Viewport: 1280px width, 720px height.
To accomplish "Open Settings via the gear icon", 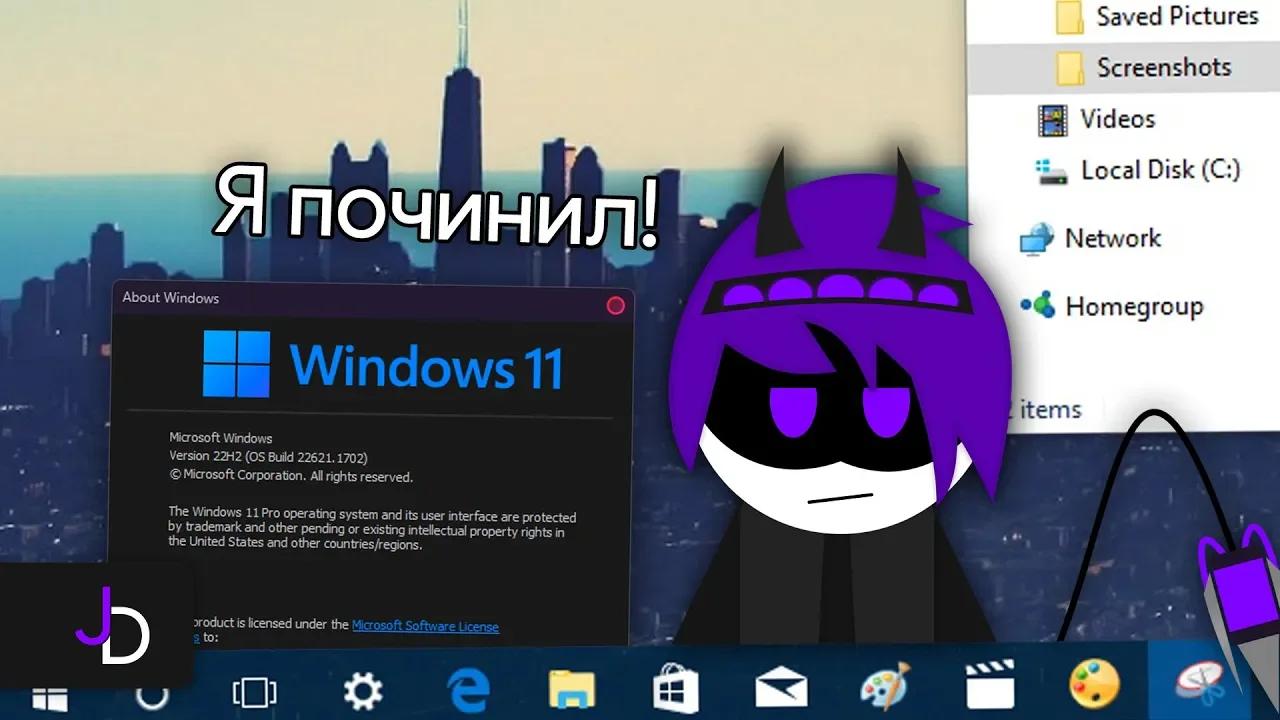I will pos(364,688).
